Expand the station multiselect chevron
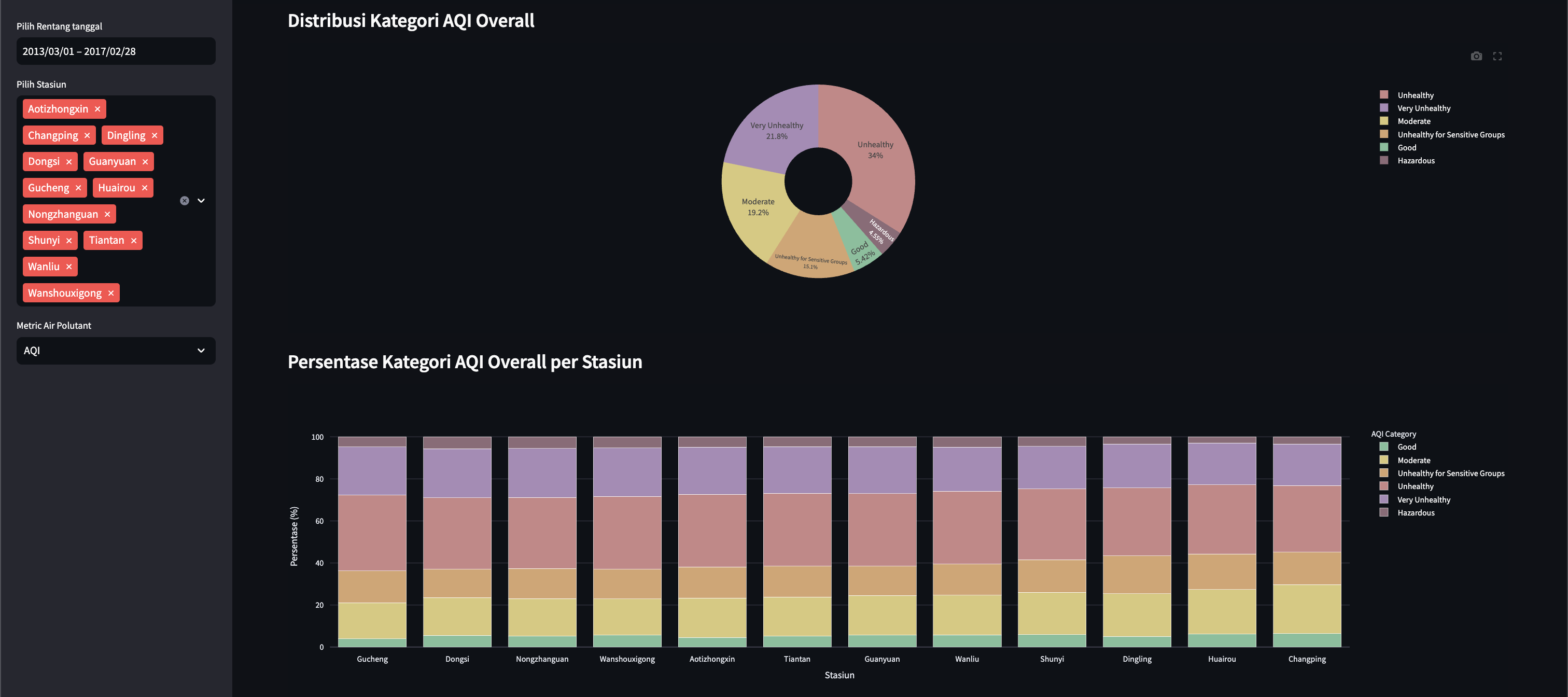 202,200
